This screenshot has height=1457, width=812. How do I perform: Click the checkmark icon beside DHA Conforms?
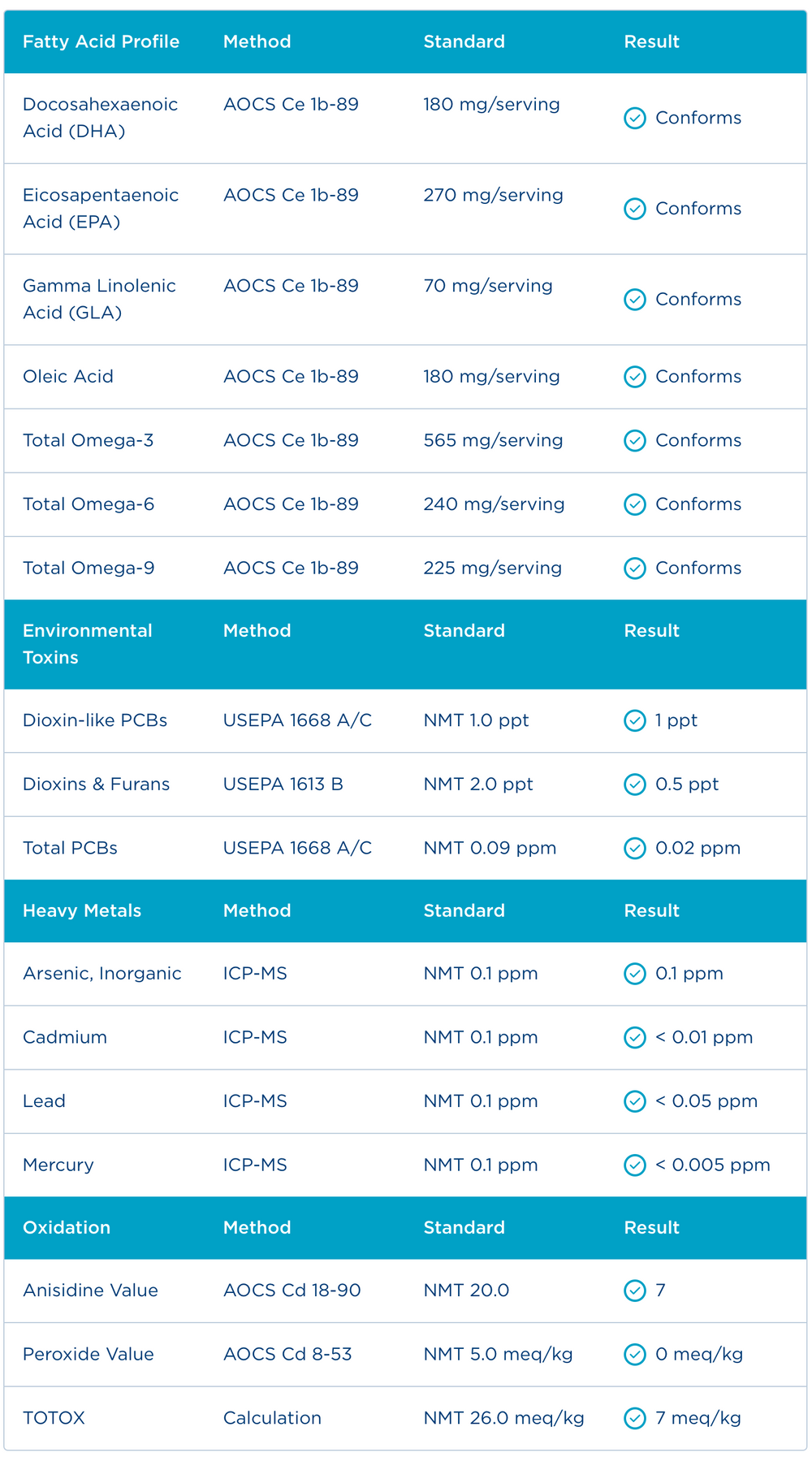coord(634,119)
